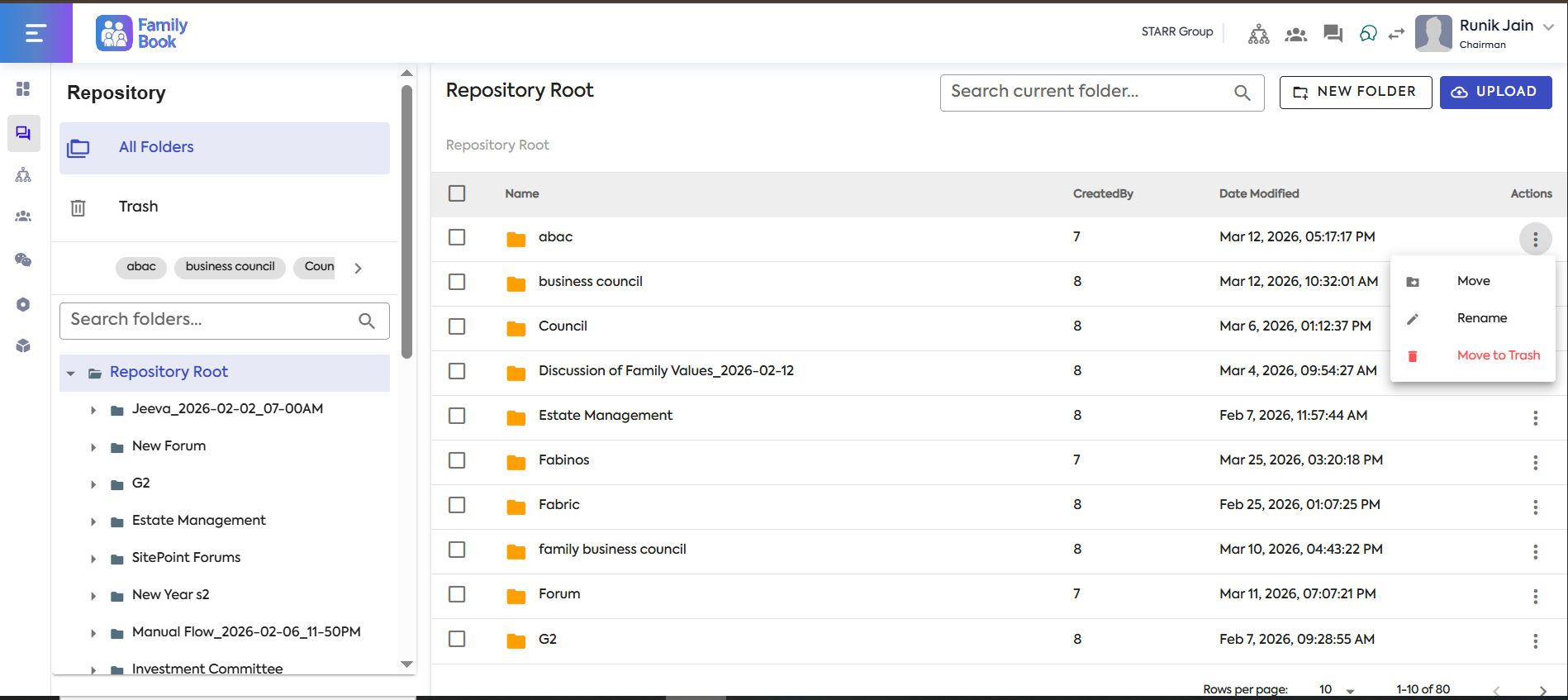The image size is (1568, 700).
Task: Open actions menu for Forum row
Action: [1536, 597]
